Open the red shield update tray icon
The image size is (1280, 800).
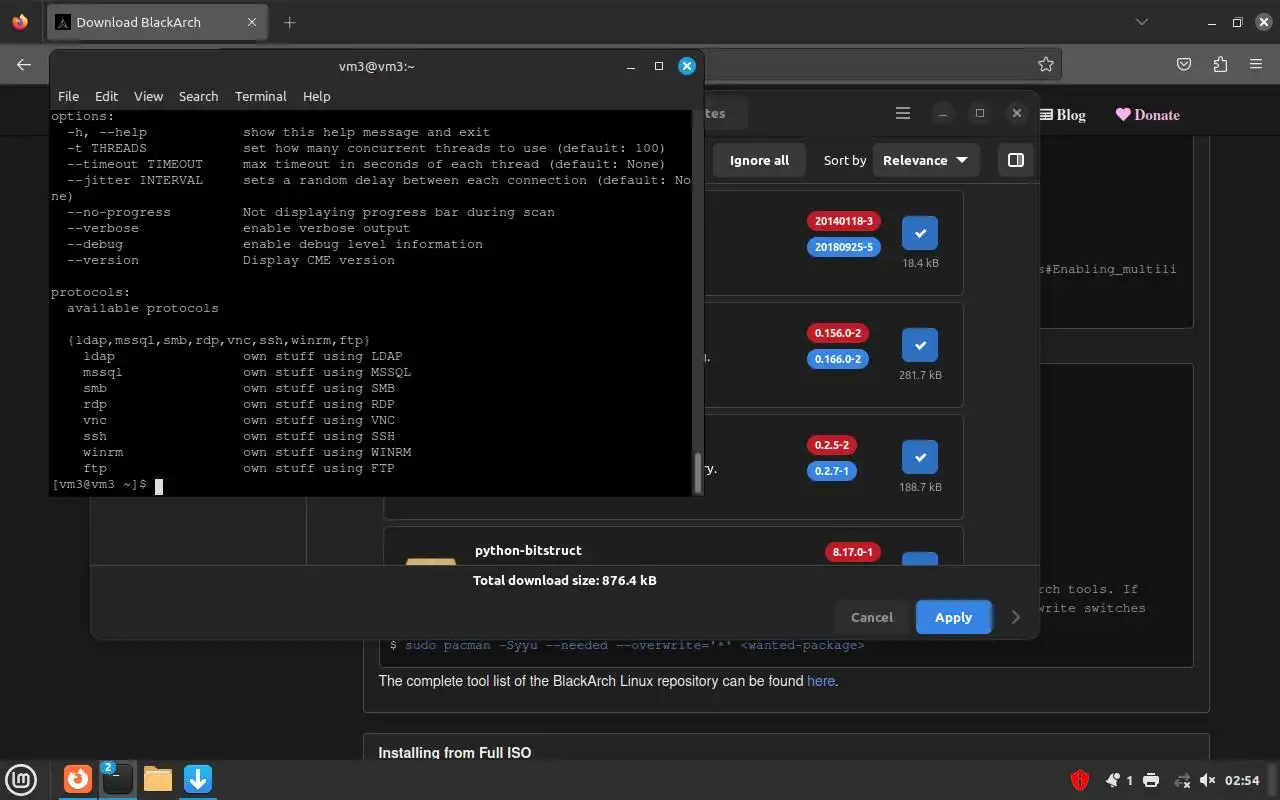coord(1080,780)
